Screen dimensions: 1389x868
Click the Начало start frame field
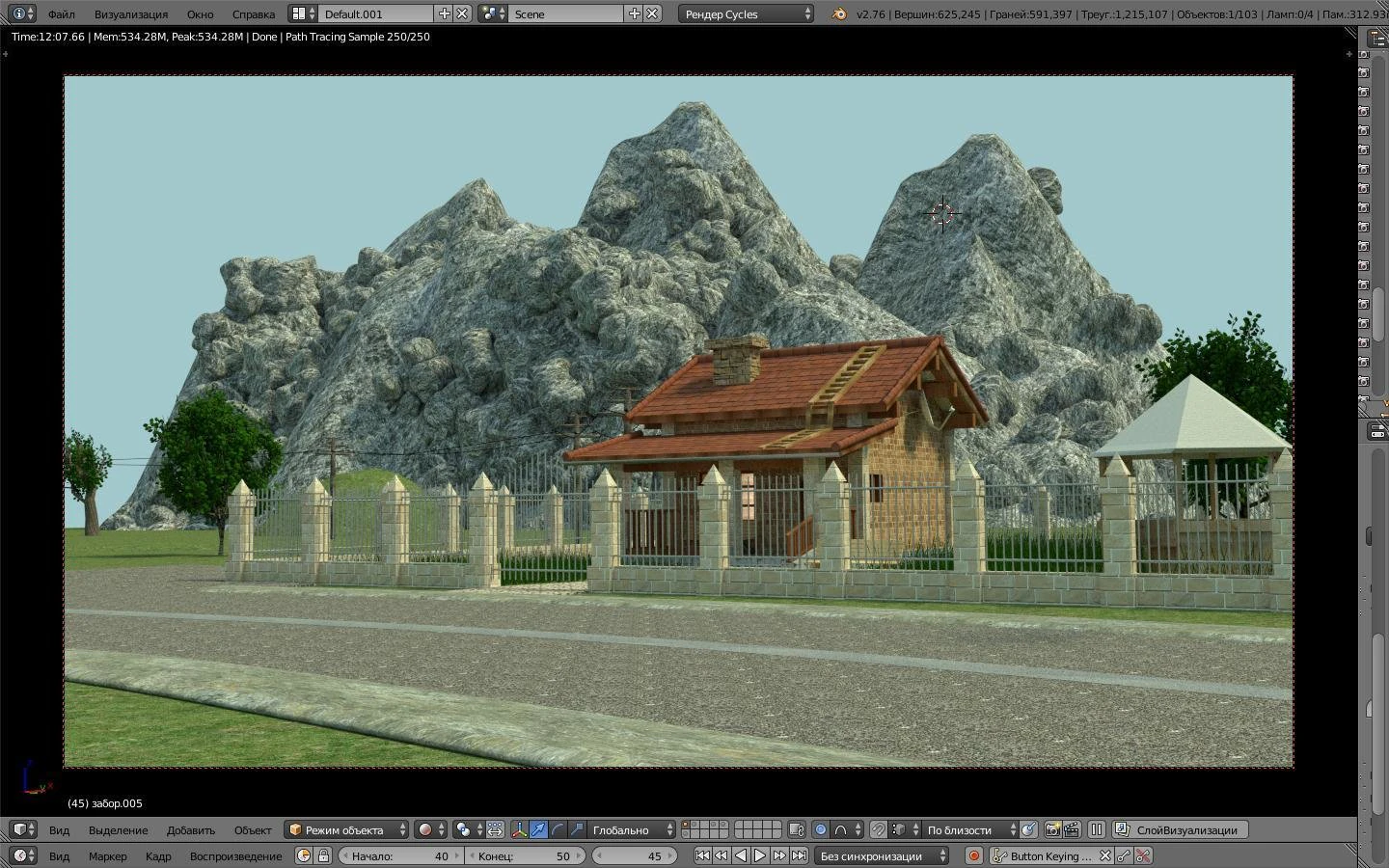coord(400,855)
